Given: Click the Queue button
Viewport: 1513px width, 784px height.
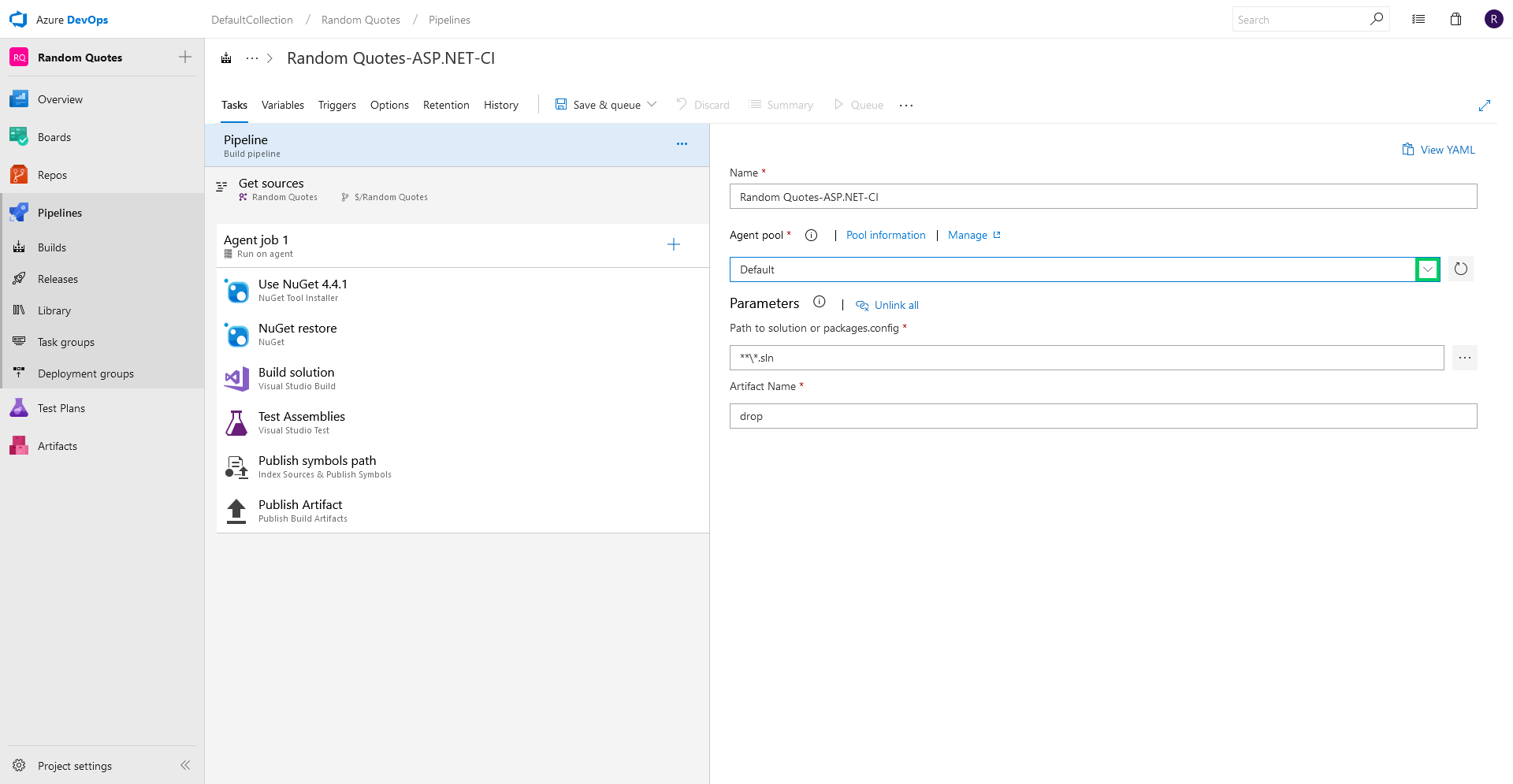Looking at the screenshot, I should 858,105.
